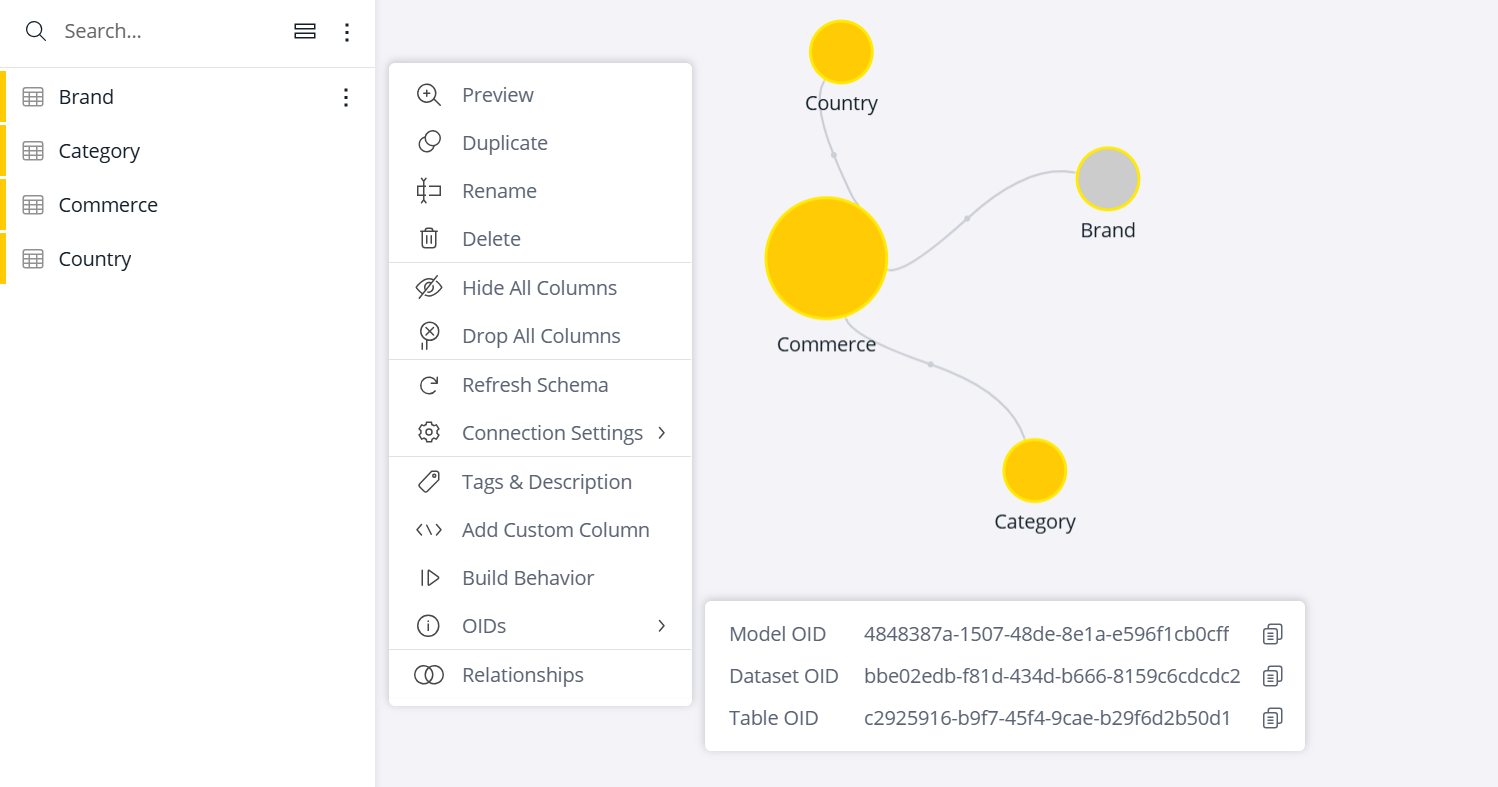Click Rename in the table menu
Screen dimensions: 1498x787
pyautogui.click(x=499, y=191)
